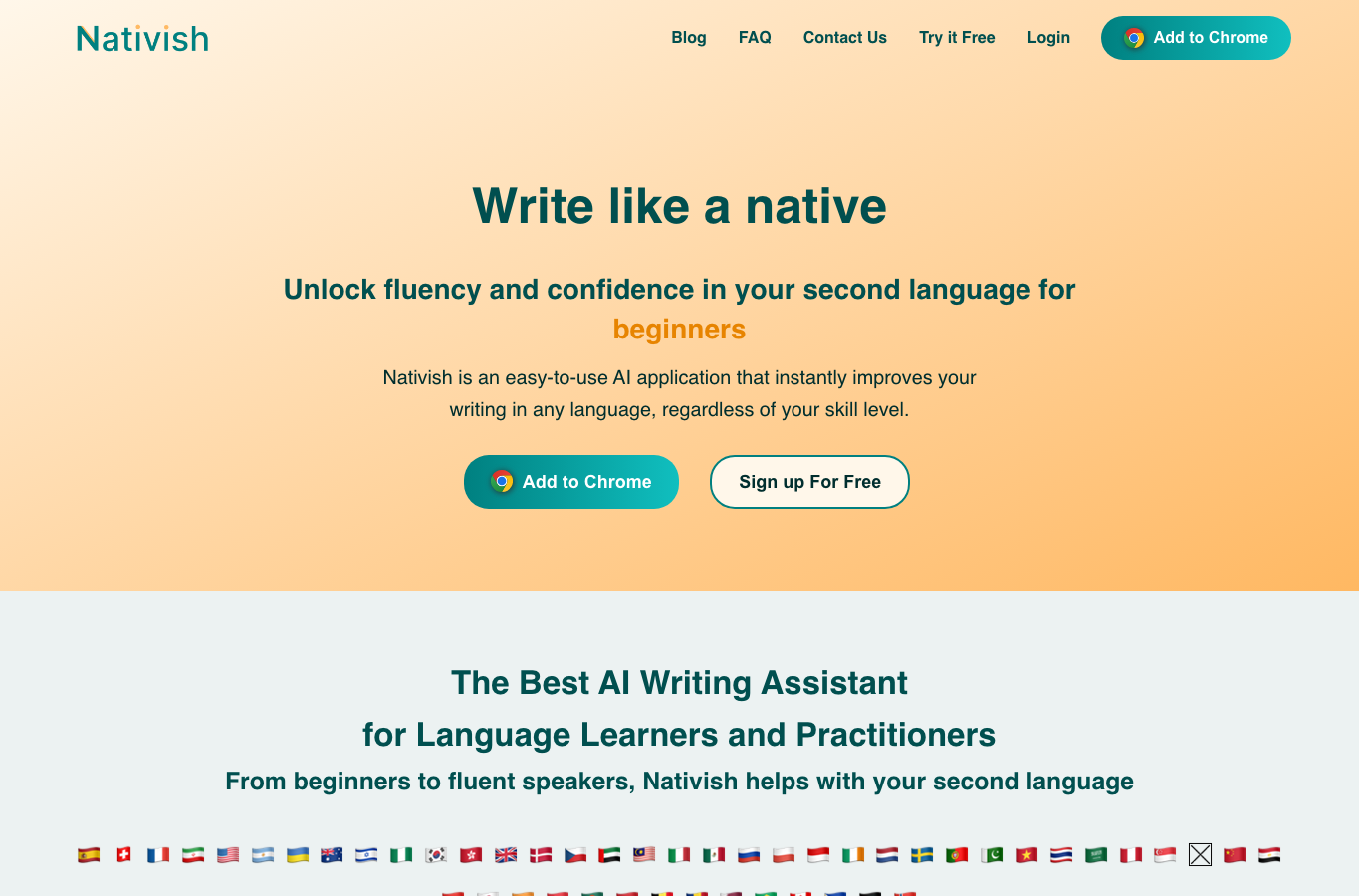Click the Saudi Arabia flag
Viewport: 1359px width, 896px height.
pos(1096,854)
